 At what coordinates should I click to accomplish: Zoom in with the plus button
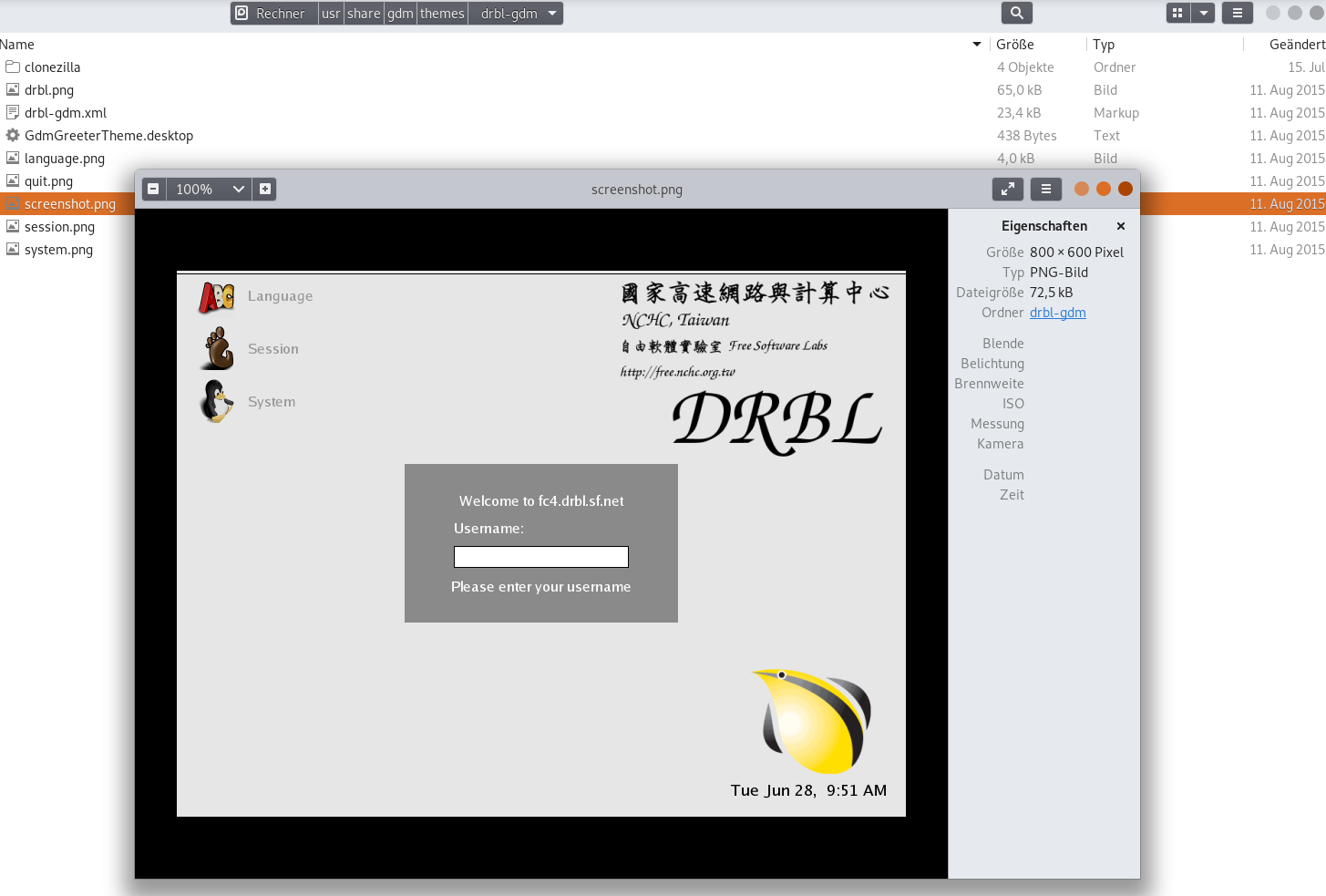(x=265, y=189)
